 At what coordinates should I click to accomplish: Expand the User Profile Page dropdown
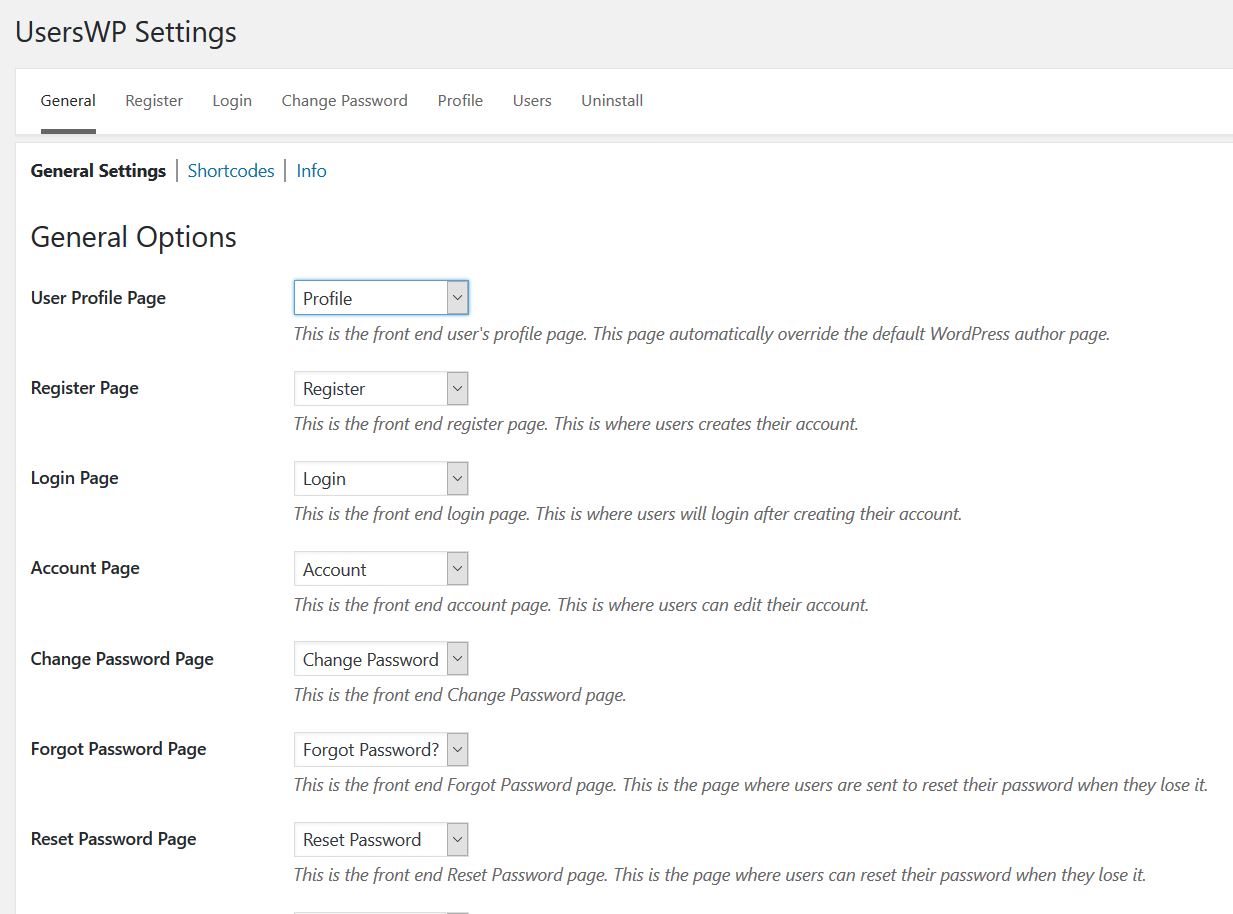[x=380, y=298]
